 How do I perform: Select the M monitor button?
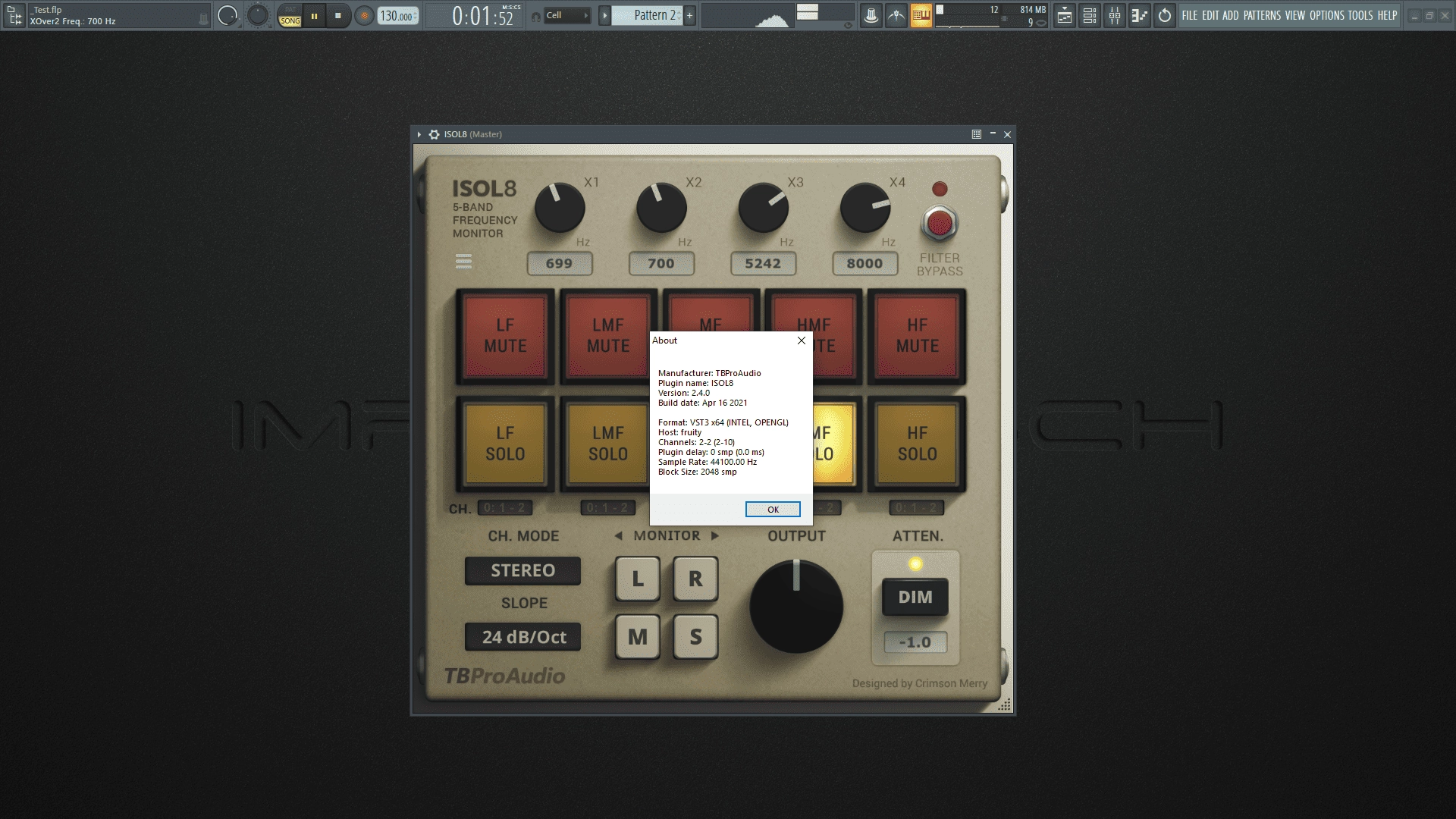[x=638, y=637]
